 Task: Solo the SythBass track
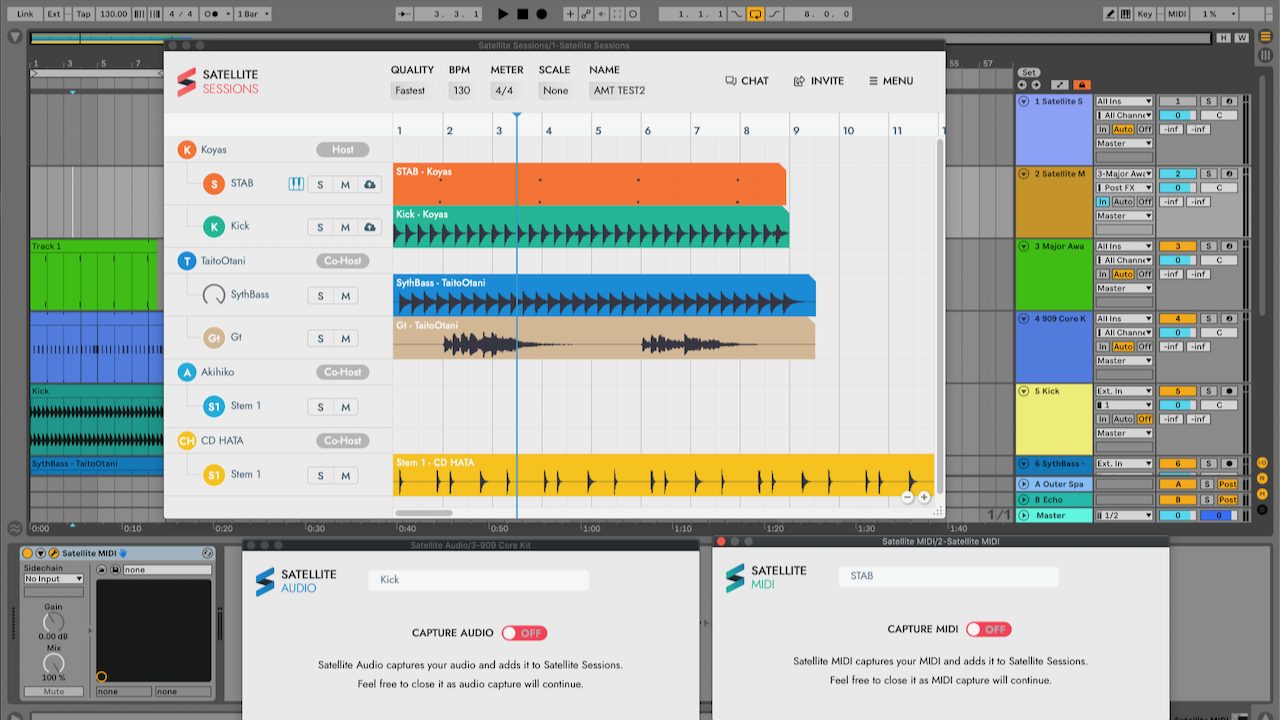click(320, 296)
